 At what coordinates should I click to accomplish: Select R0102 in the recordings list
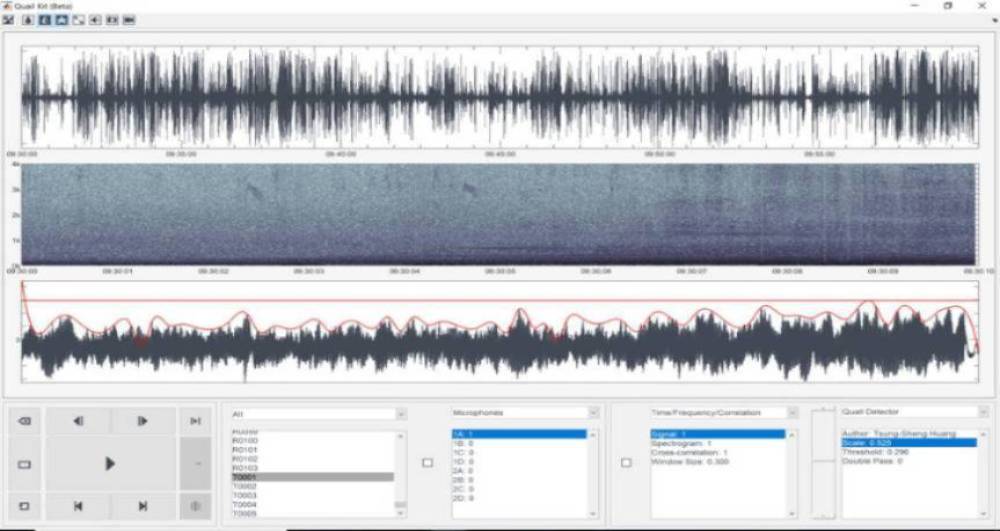[x=312, y=458]
